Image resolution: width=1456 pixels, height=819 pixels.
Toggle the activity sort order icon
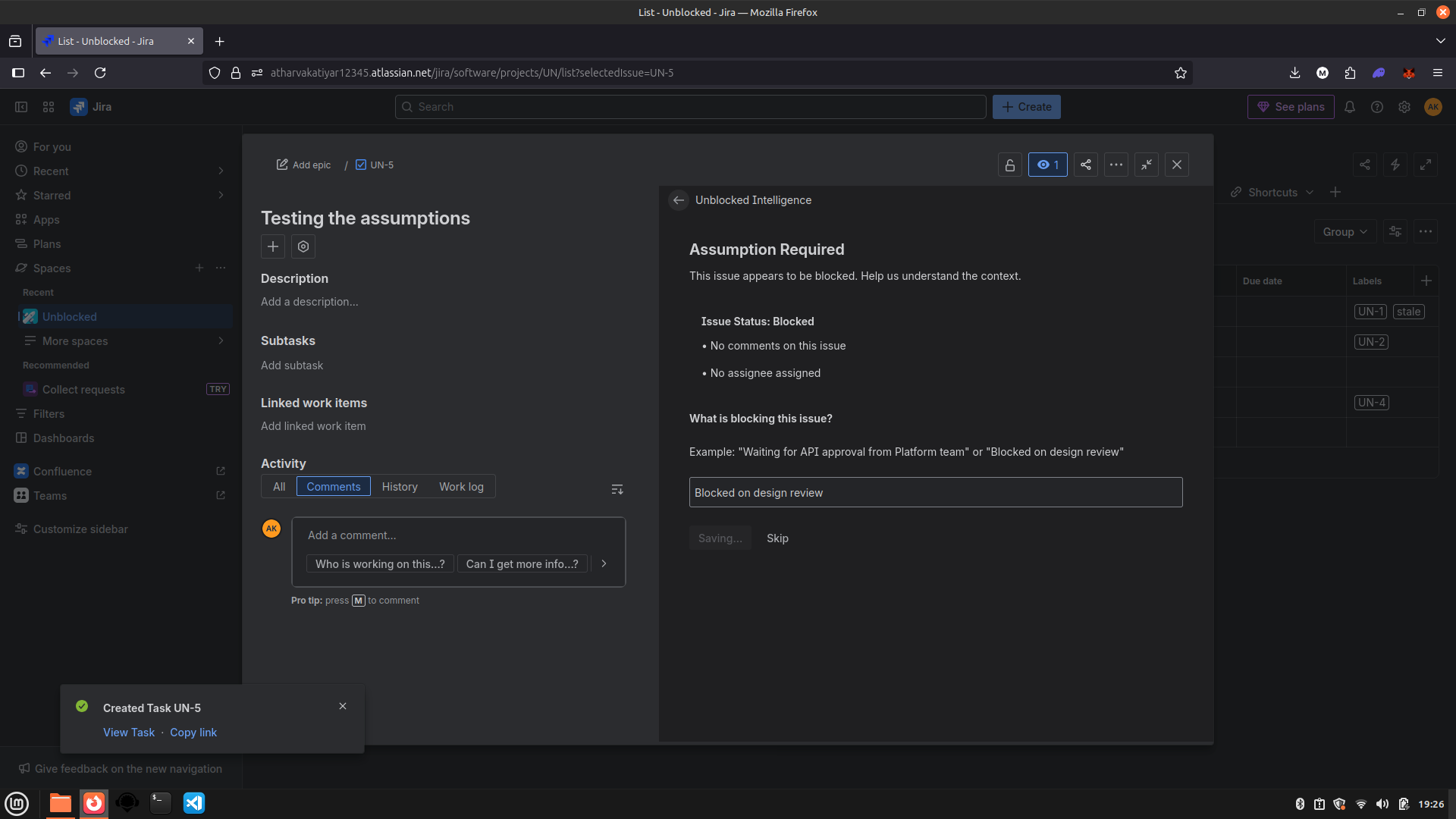617,489
